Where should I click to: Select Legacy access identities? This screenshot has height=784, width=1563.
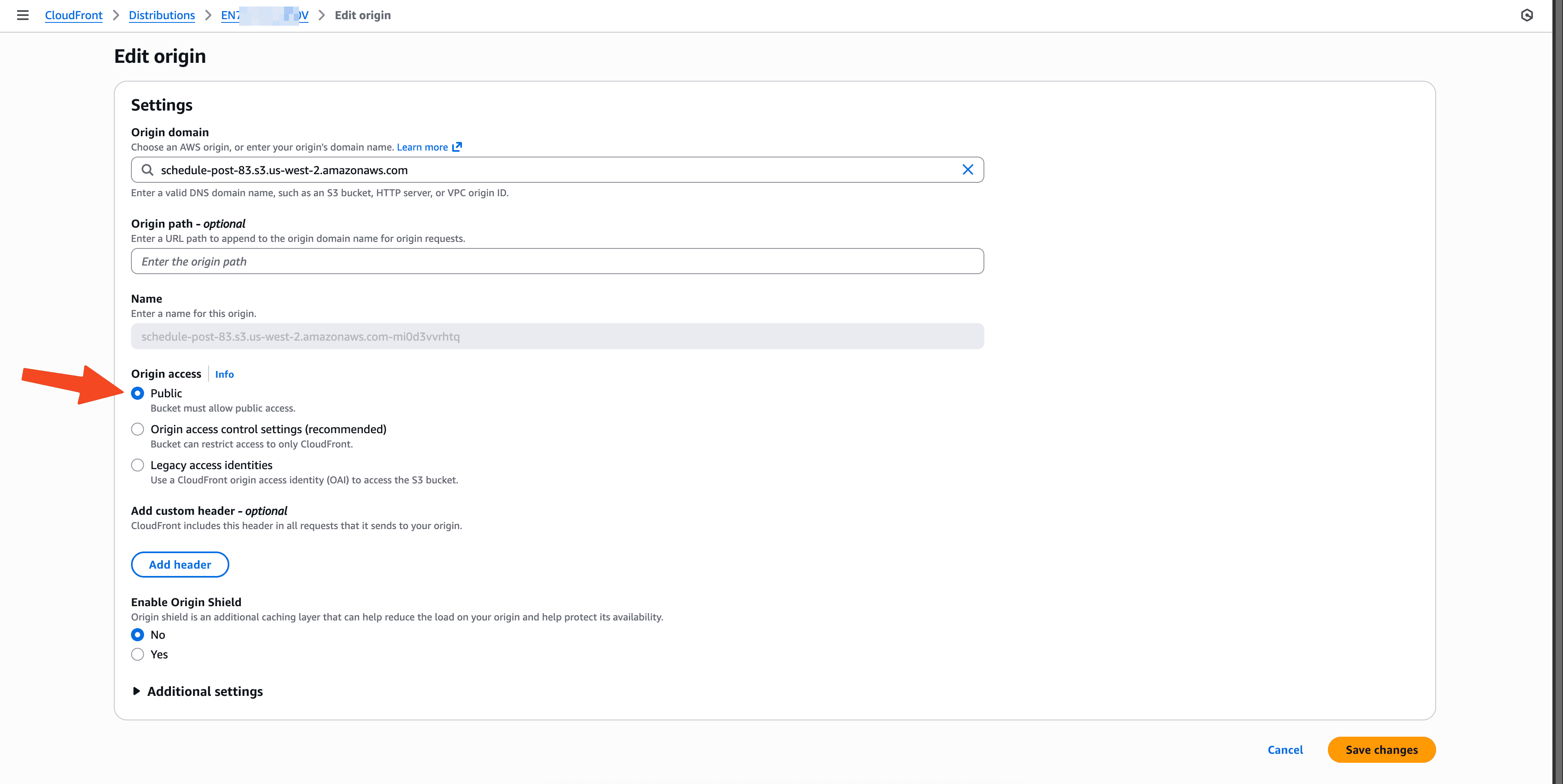click(x=137, y=465)
